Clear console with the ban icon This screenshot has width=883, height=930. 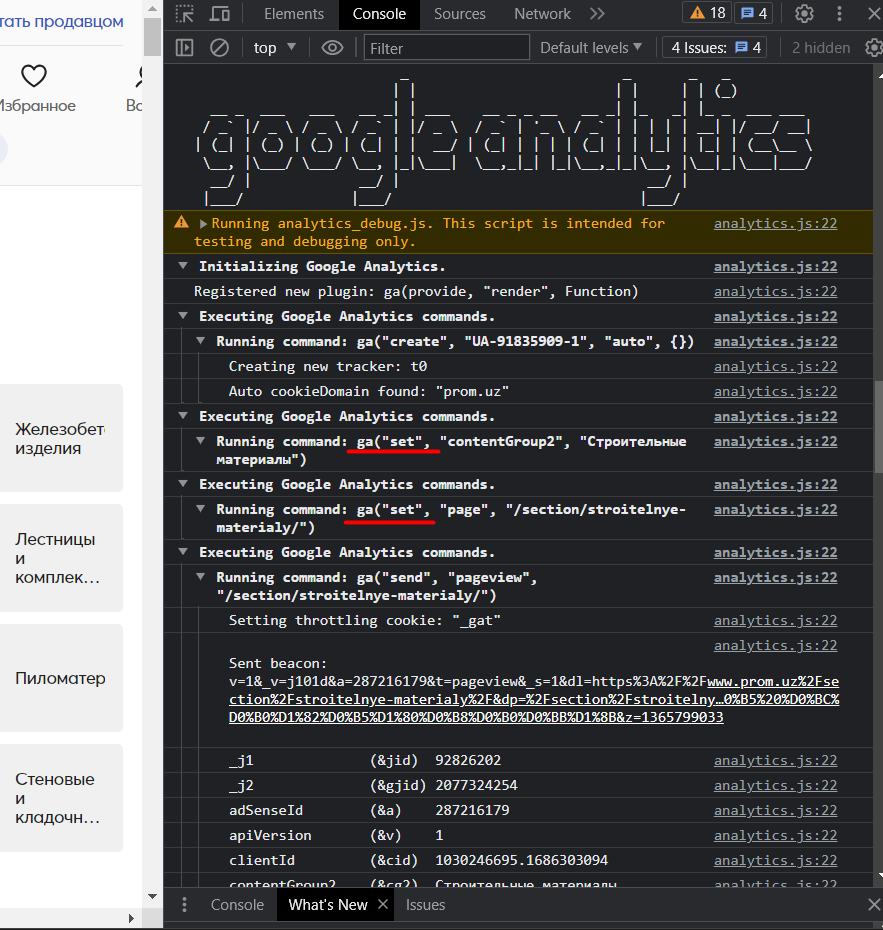219,47
